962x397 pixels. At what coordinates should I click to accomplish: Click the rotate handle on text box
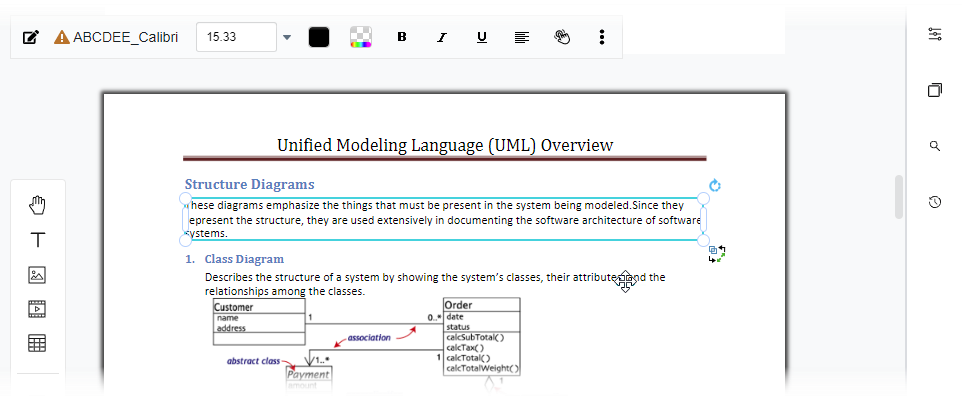[715, 185]
